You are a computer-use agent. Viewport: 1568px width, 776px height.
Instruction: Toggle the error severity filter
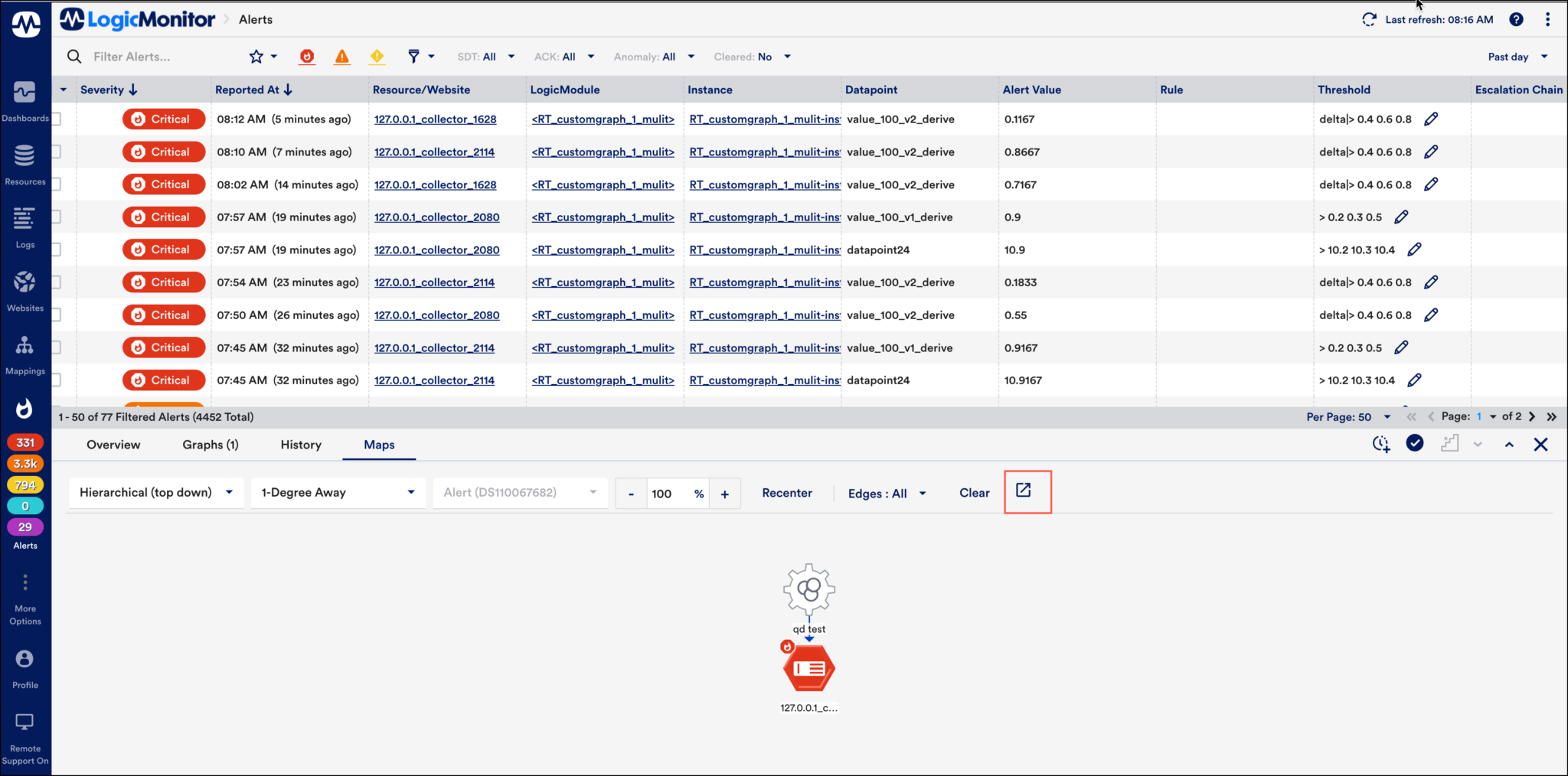(x=341, y=56)
